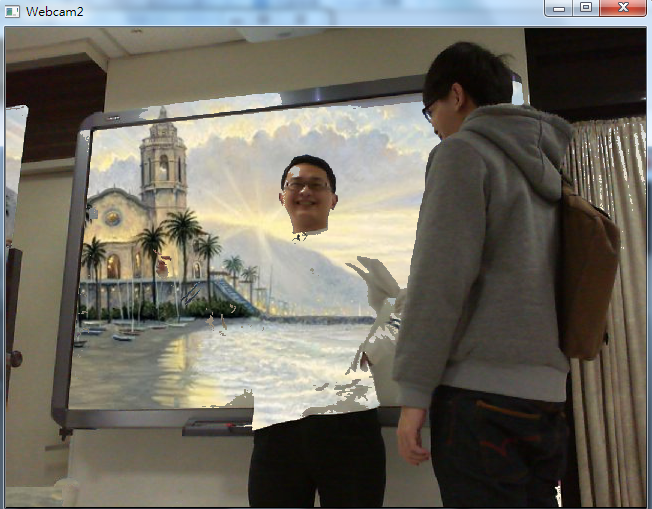Image resolution: width=652 pixels, height=509 pixels.
Task: Click the Webcam2 title text
Action: click(54, 12)
